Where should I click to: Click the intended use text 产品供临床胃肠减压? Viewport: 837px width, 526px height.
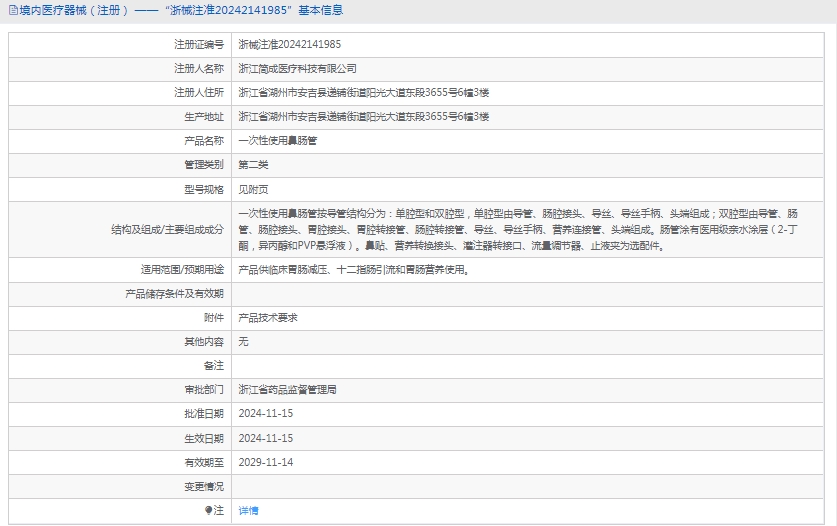[x=353, y=269]
